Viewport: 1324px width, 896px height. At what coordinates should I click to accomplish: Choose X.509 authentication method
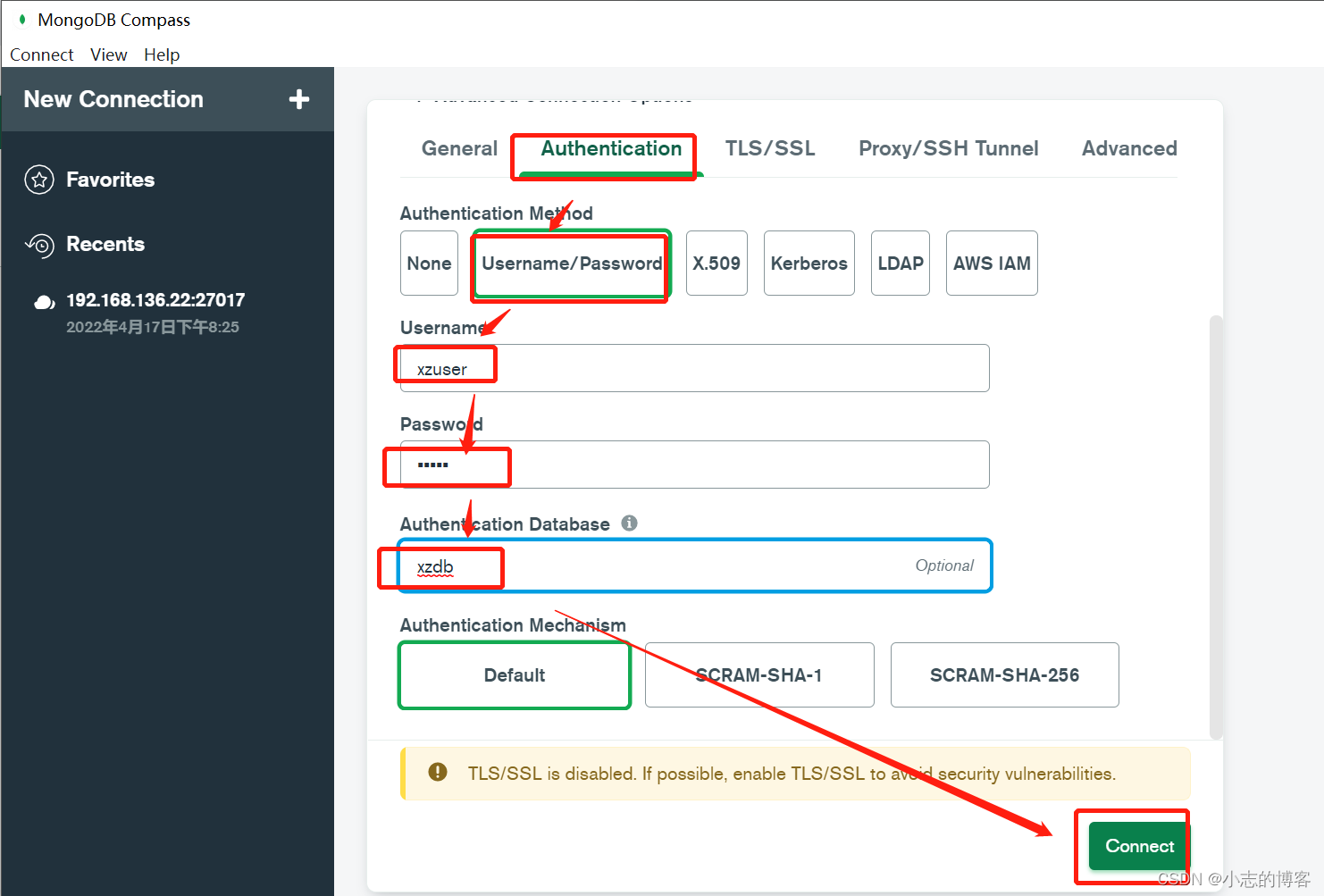(x=716, y=264)
